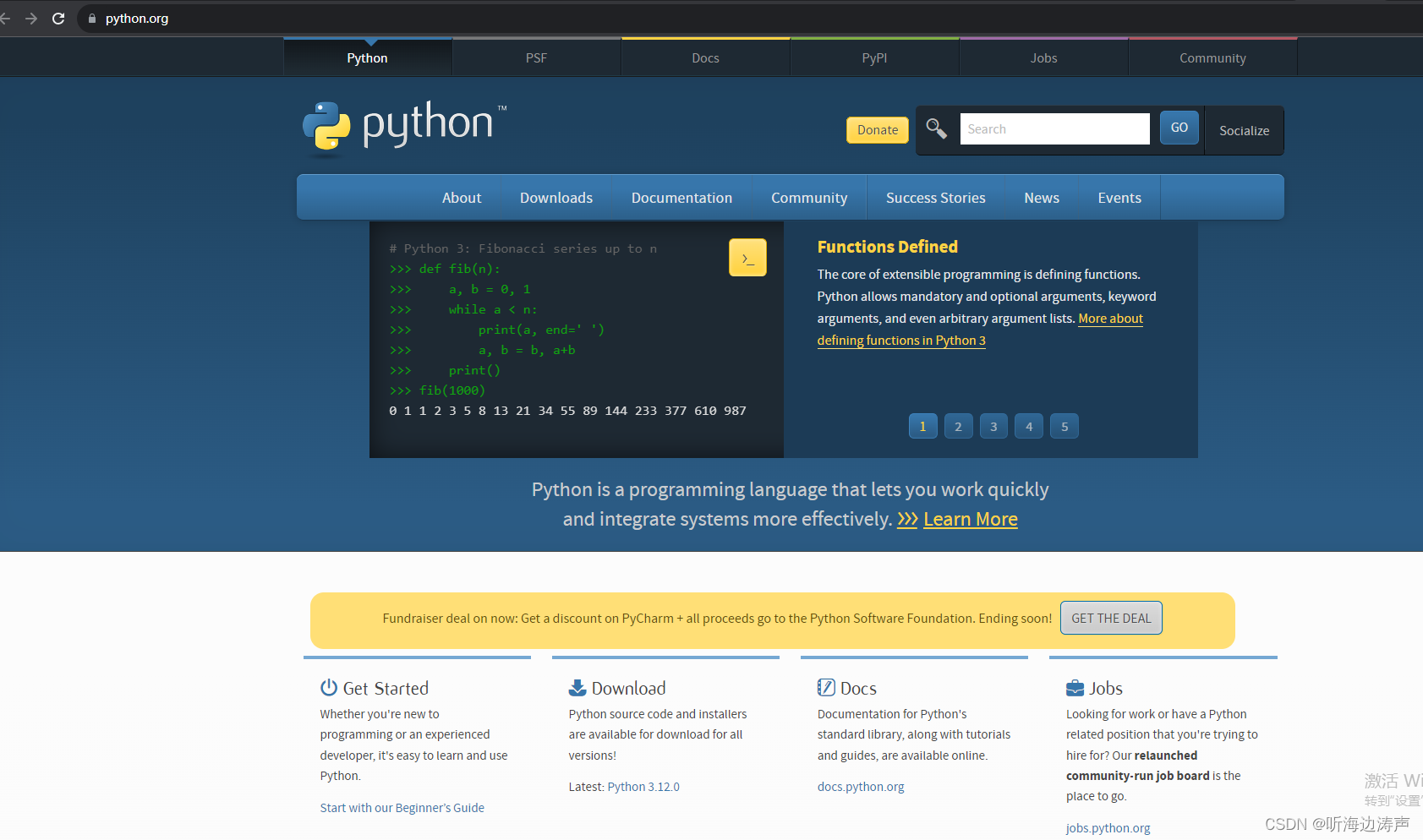The height and width of the screenshot is (840, 1423).
Task: Open the Python 3.12.0 latest link
Action: click(643, 787)
